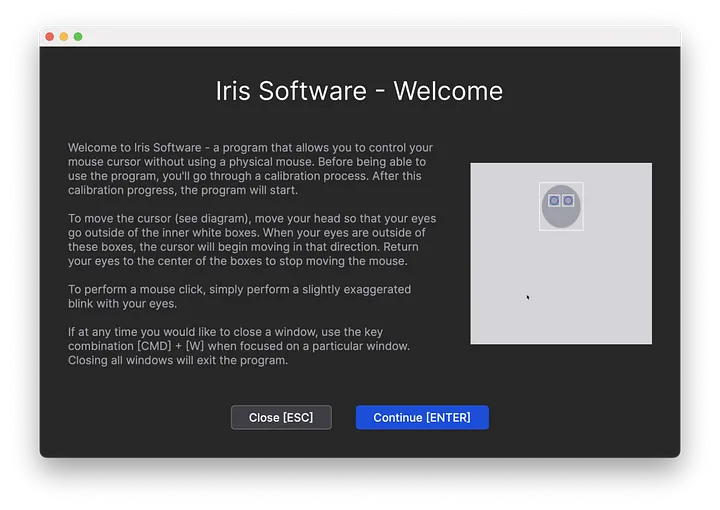Close the window with the red button
This screenshot has width=720, height=510.
[x=50, y=37]
